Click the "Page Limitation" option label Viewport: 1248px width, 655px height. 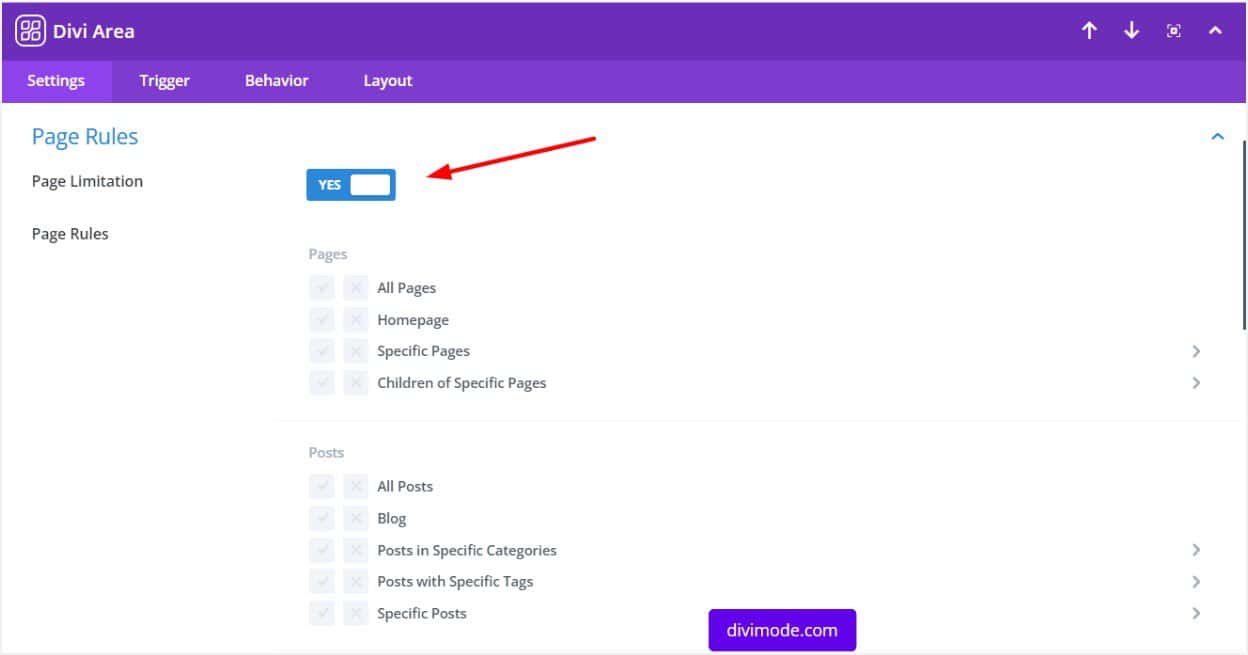[x=87, y=182]
